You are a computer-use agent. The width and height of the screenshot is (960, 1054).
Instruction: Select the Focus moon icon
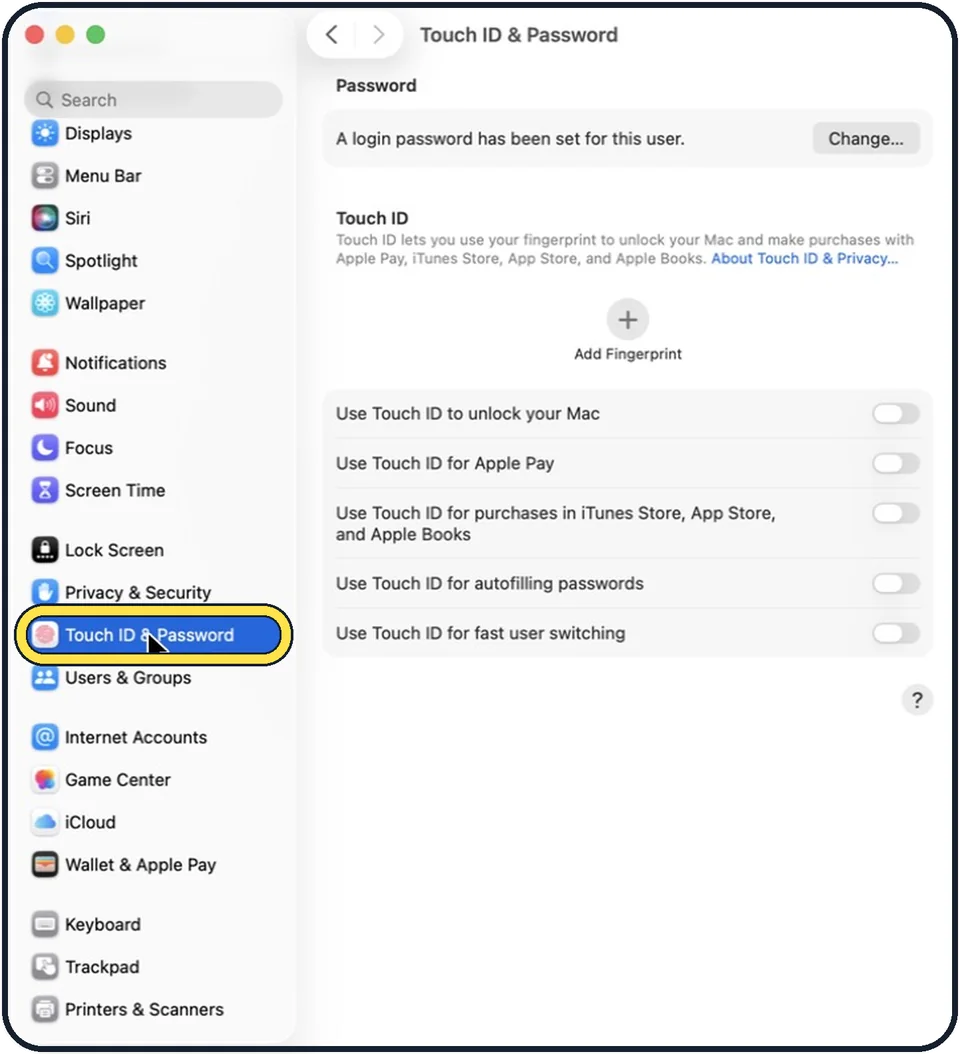click(x=45, y=448)
